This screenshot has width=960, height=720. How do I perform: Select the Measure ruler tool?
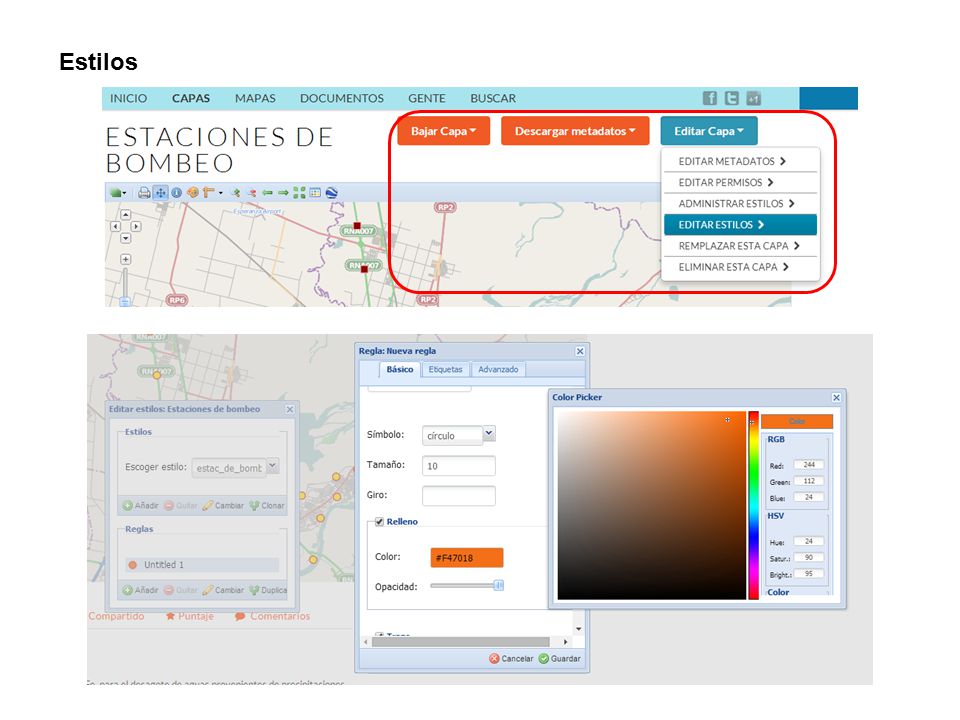click(x=208, y=193)
